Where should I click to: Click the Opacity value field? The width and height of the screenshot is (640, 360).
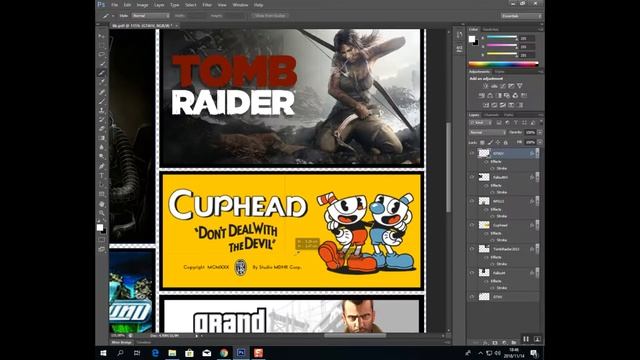click(x=530, y=133)
